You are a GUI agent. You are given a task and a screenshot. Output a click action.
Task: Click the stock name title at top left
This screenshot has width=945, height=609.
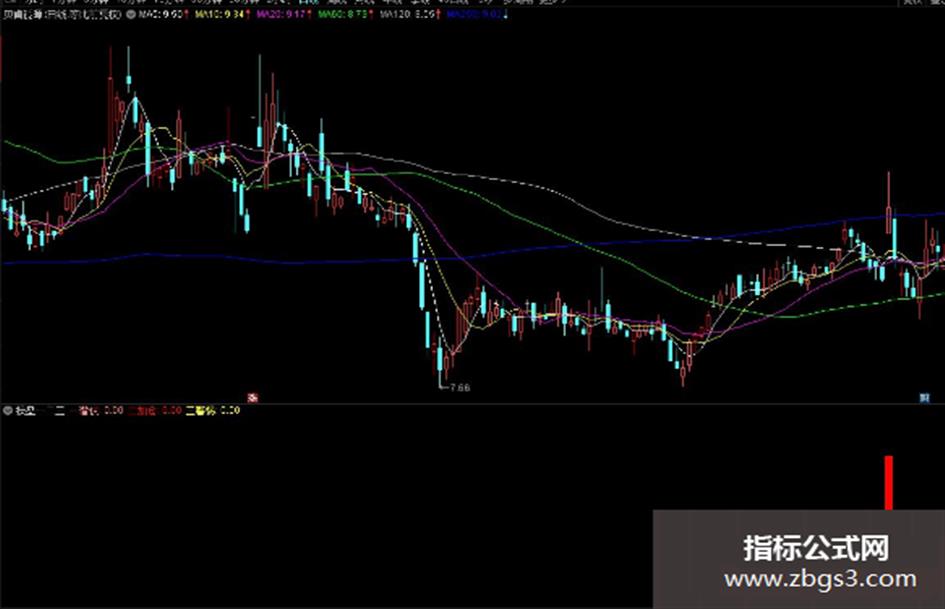pos(62,14)
